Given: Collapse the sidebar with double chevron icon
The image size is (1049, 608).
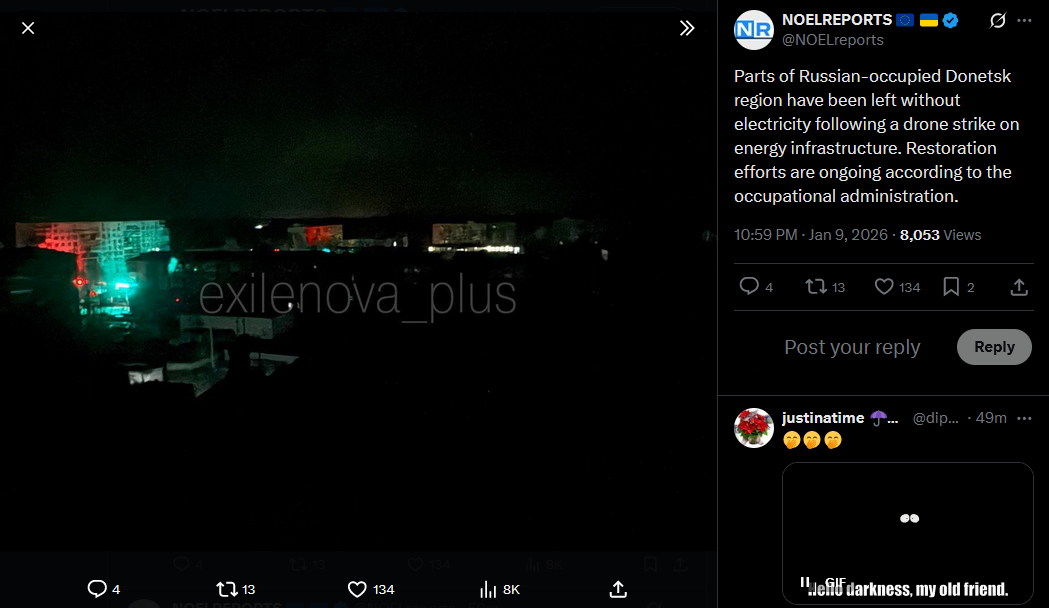Looking at the screenshot, I should (x=686, y=28).
